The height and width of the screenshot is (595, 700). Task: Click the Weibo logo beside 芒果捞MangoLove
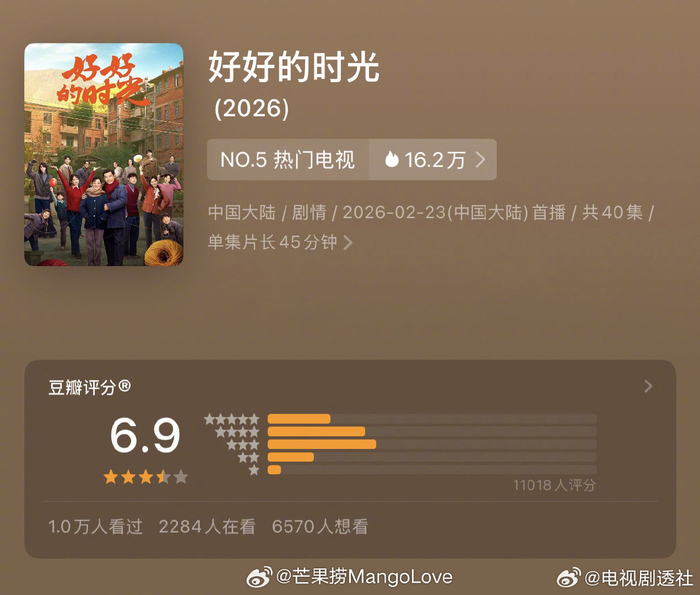click(x=259, y=577)
